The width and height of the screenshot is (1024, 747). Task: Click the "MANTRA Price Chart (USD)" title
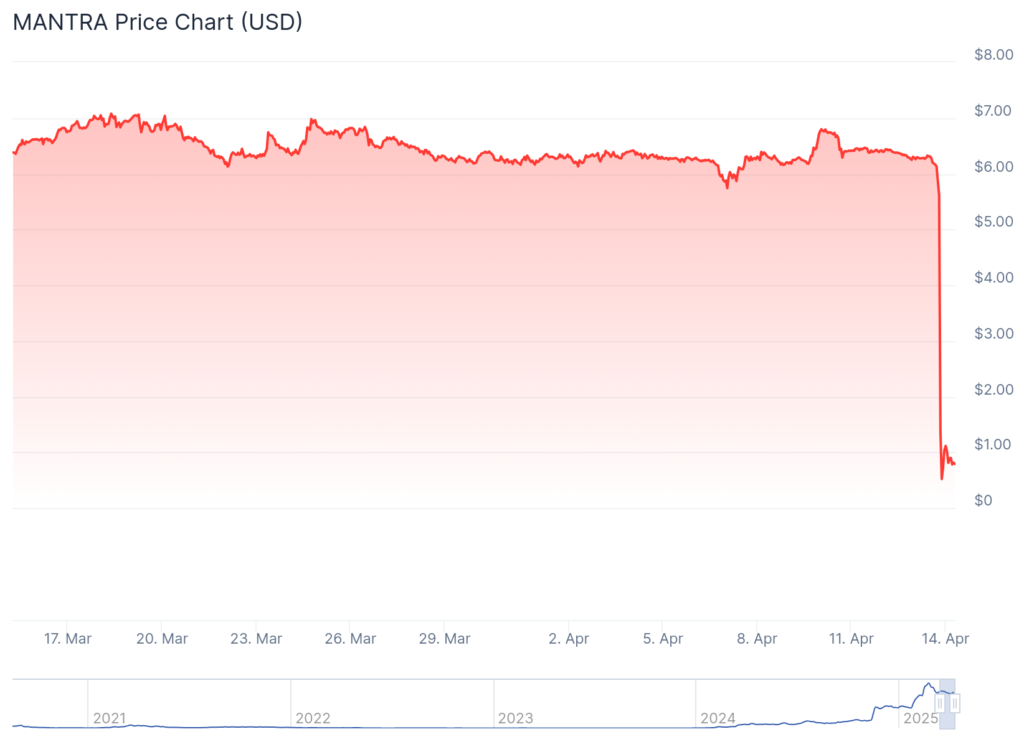point(157,21)
